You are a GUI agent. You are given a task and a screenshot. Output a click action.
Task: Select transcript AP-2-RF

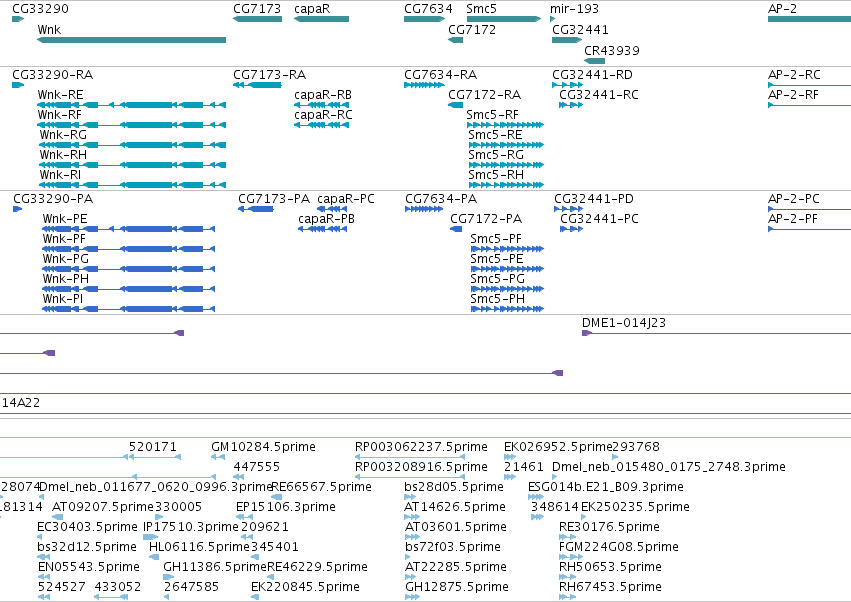(809, 105)
